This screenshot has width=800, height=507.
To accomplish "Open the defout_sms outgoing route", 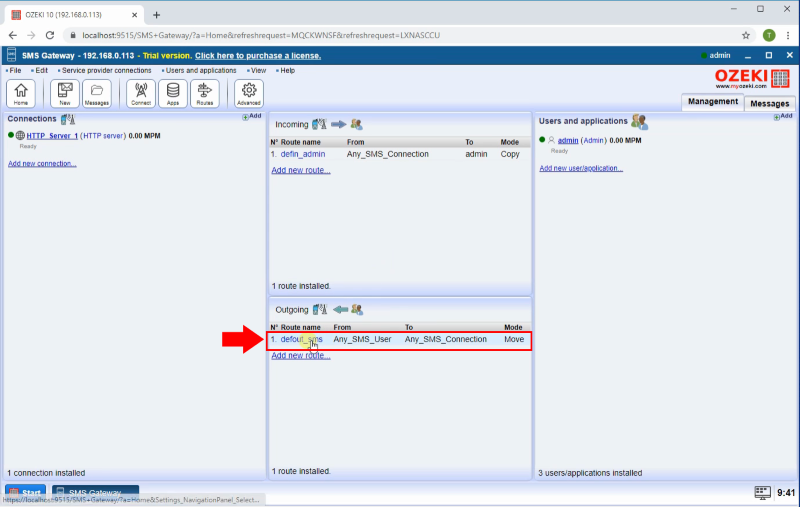I will (x=301, y=339).
